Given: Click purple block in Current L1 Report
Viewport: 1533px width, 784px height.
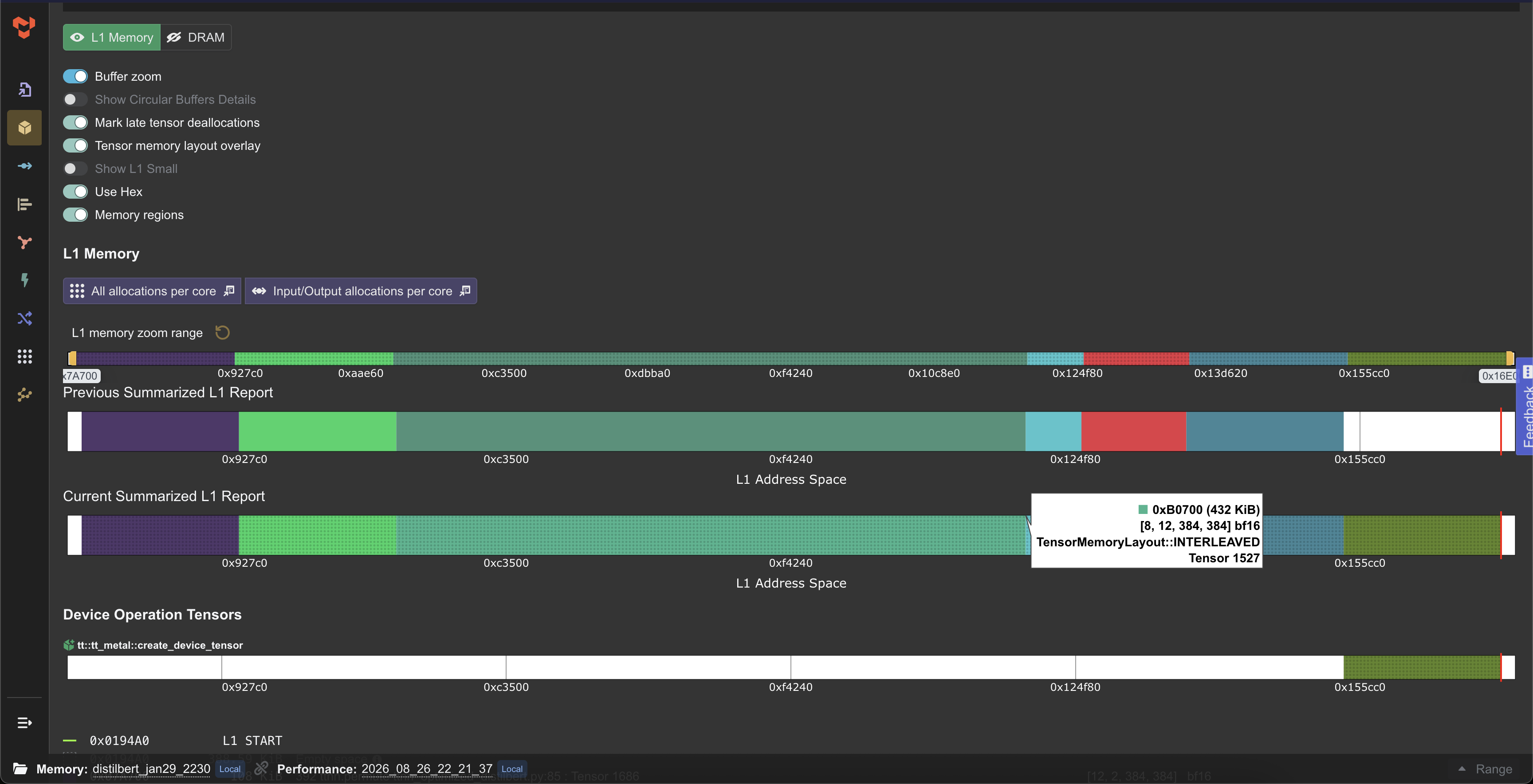Looking at the screenshot, I should 160,535.
